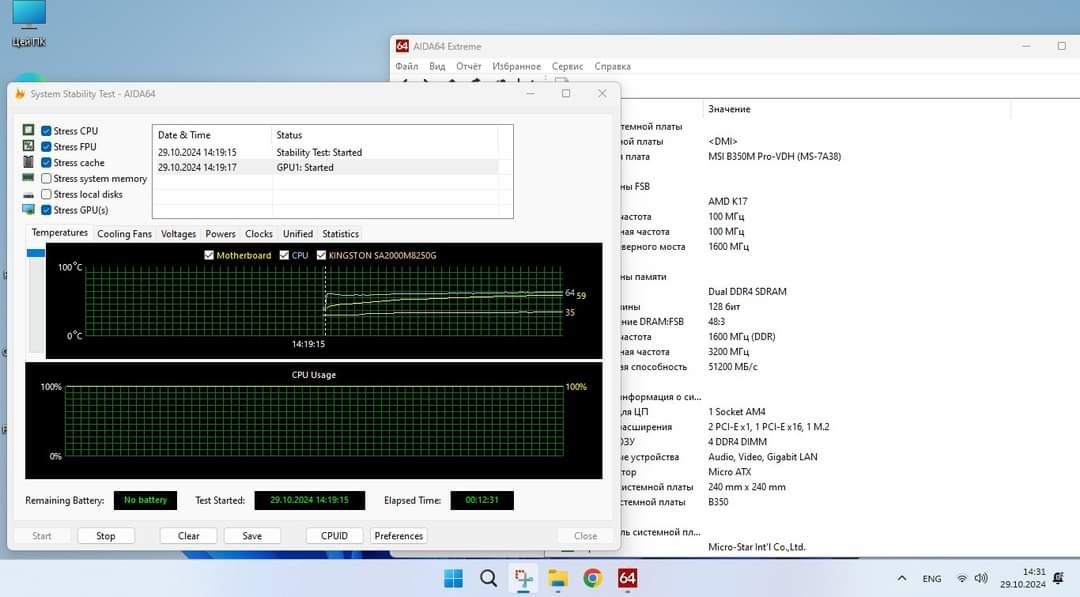Viewport: 1080px width, 597px height.
Task: Click the 'Micro-Star Int'l Co.,Ltd.' value
Action: (x=756, y=547)
